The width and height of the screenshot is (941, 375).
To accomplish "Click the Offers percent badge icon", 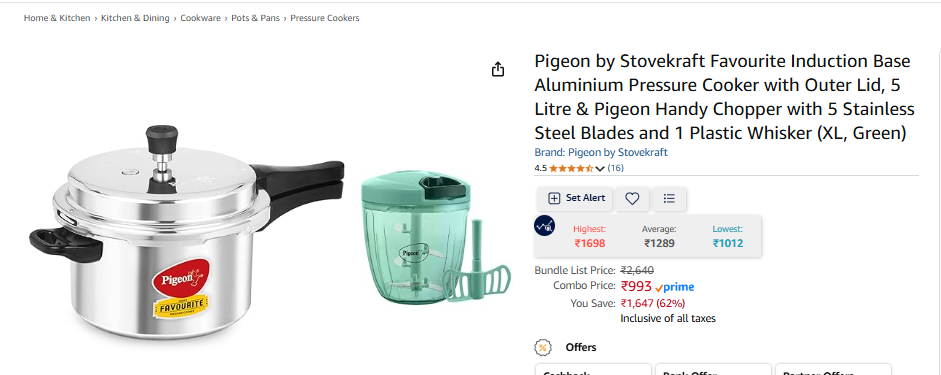I will [x=543, y=347].
